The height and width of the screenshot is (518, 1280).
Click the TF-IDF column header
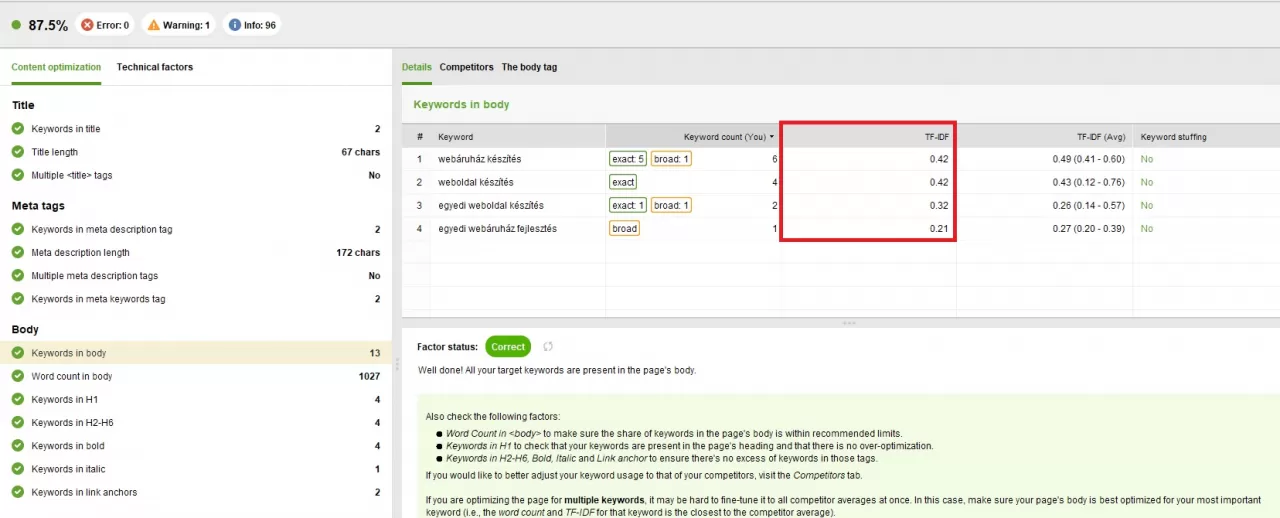point(868,137)
